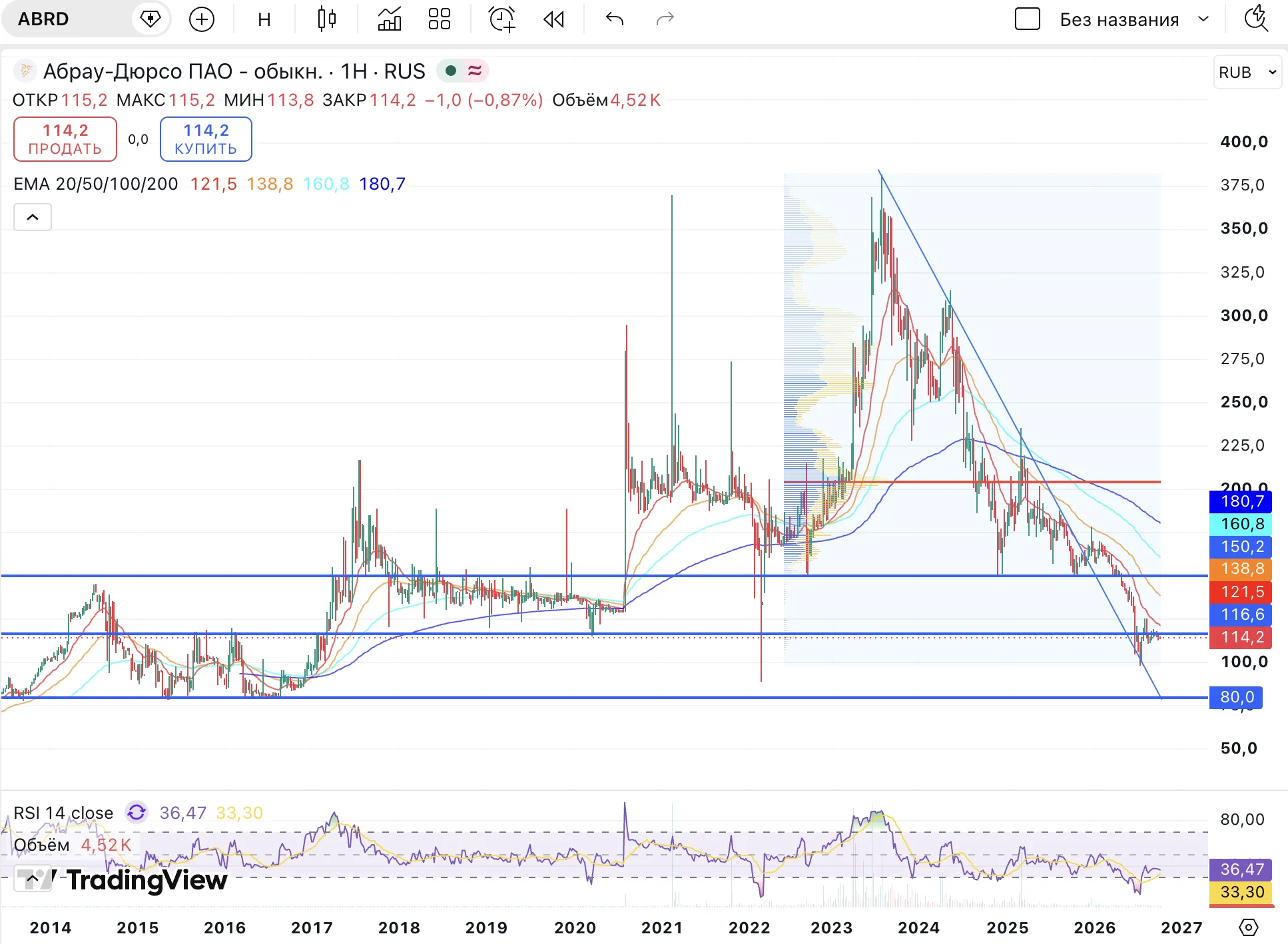Click the pink approximate data indicator
Image resolution: width=1288 pixels, height=944 pixels.
tap(475, 71)
